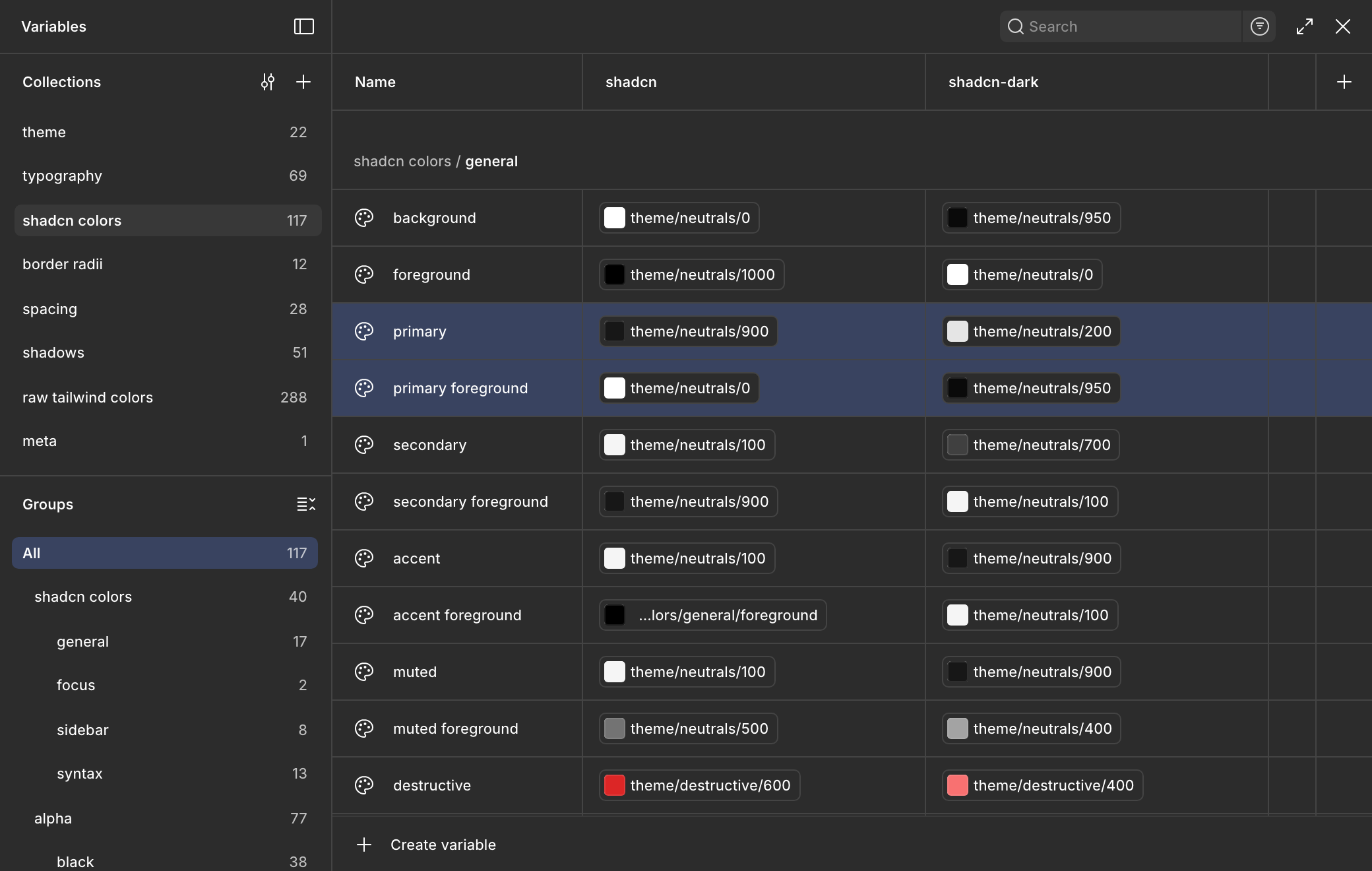Expand the variables window to fullscreen

(1304, 26)
